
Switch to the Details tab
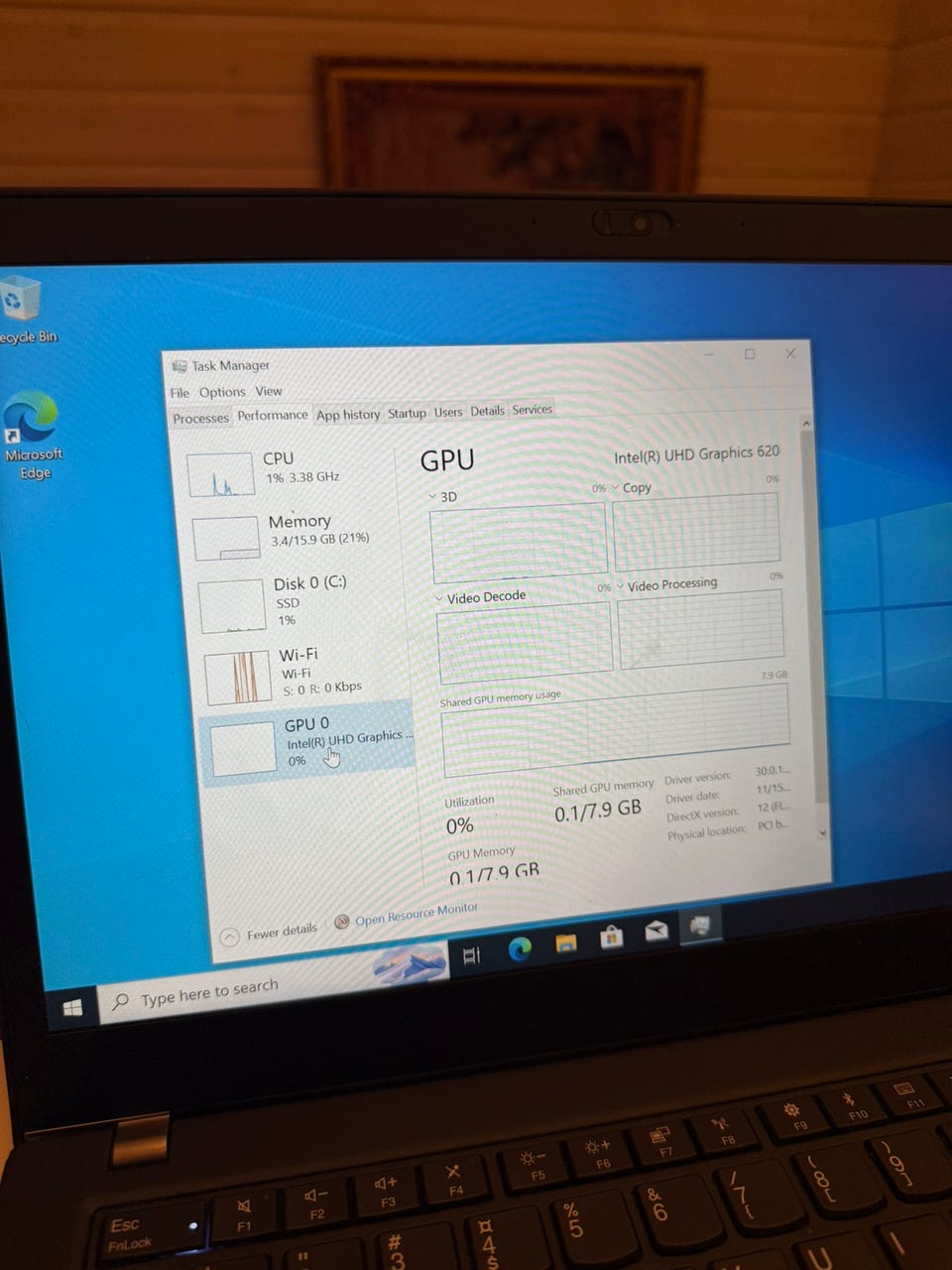pos(488,411)
